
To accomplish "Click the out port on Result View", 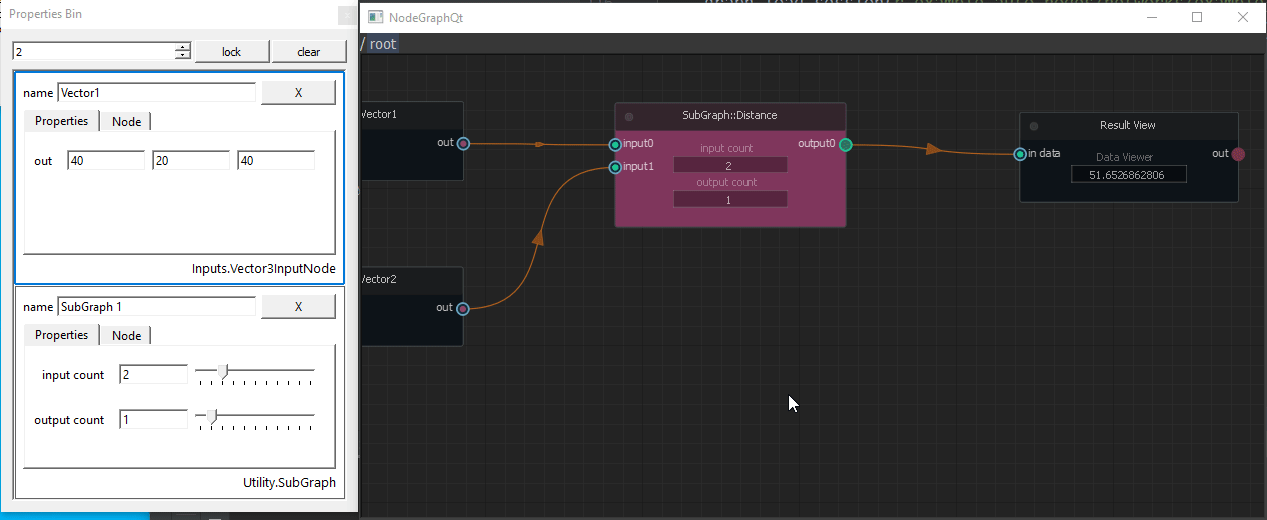I will [x=1239, y=154].
